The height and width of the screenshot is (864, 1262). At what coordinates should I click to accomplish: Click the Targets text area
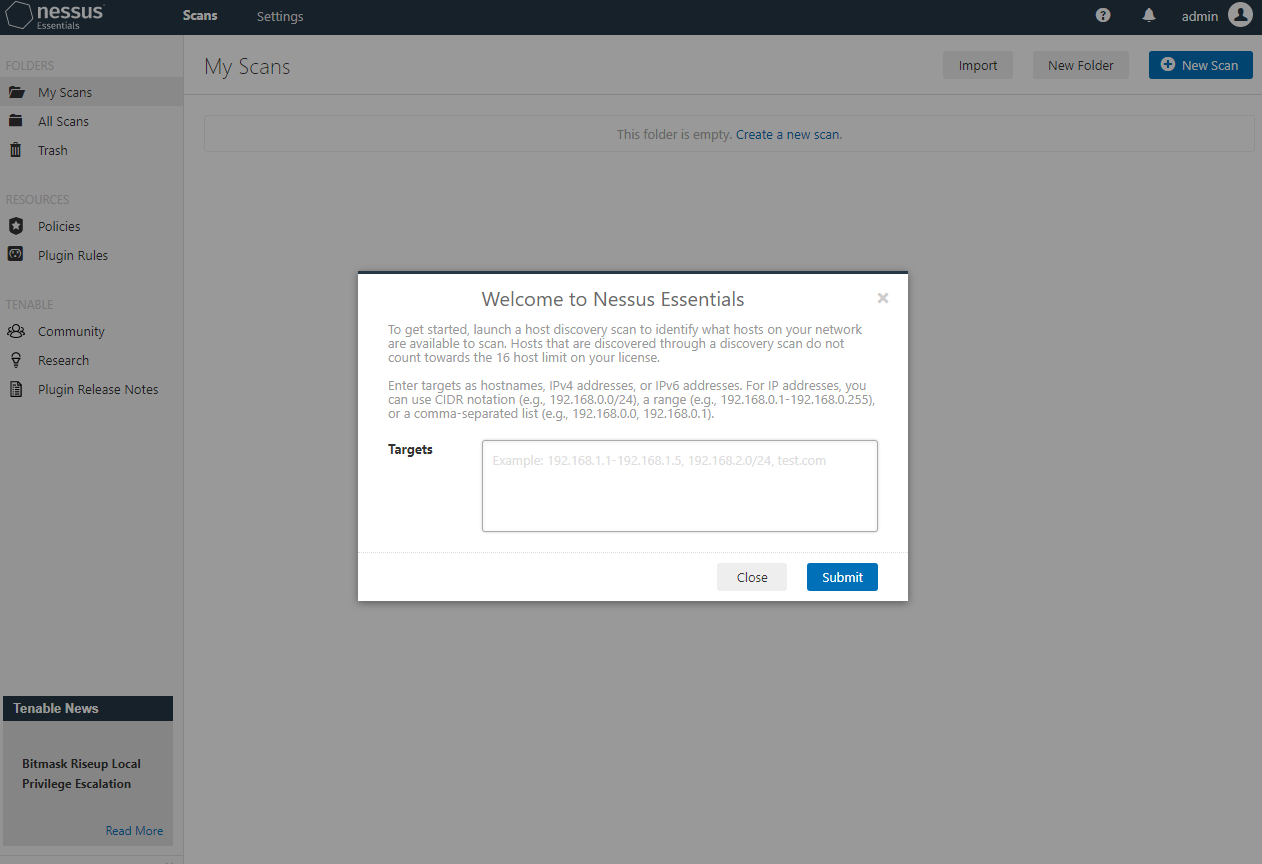[x=680, y=486]
